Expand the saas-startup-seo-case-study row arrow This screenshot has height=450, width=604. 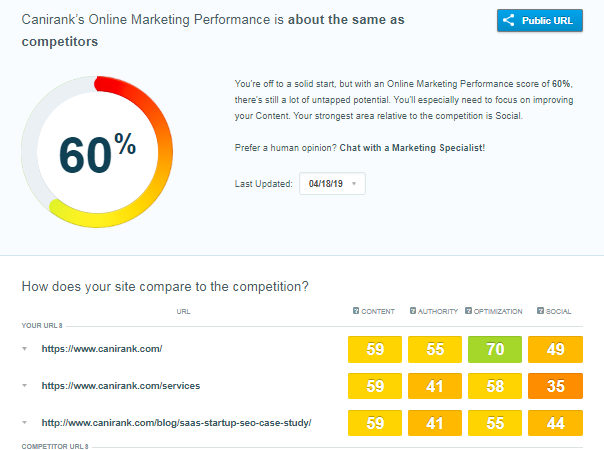[25, 423]
